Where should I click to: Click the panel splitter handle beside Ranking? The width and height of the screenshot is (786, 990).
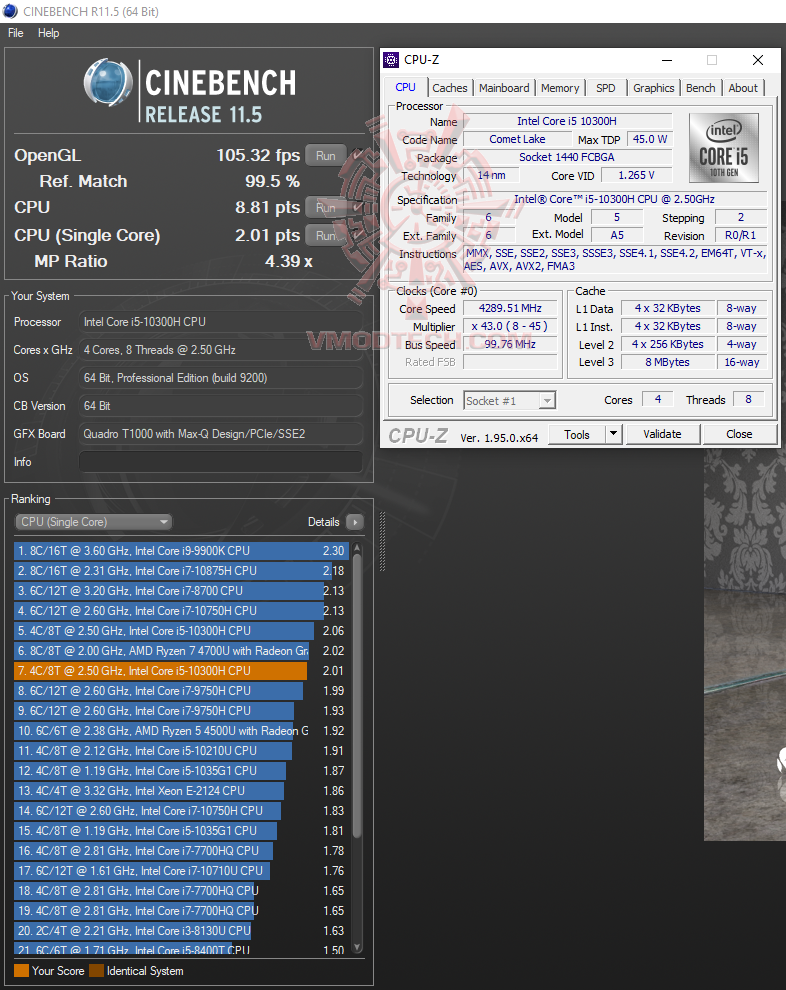382,541
